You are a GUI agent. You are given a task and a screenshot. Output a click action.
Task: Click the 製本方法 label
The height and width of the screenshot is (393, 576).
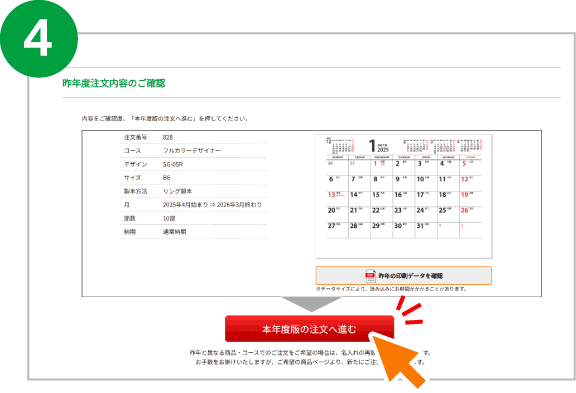click(x=135, y=191)
